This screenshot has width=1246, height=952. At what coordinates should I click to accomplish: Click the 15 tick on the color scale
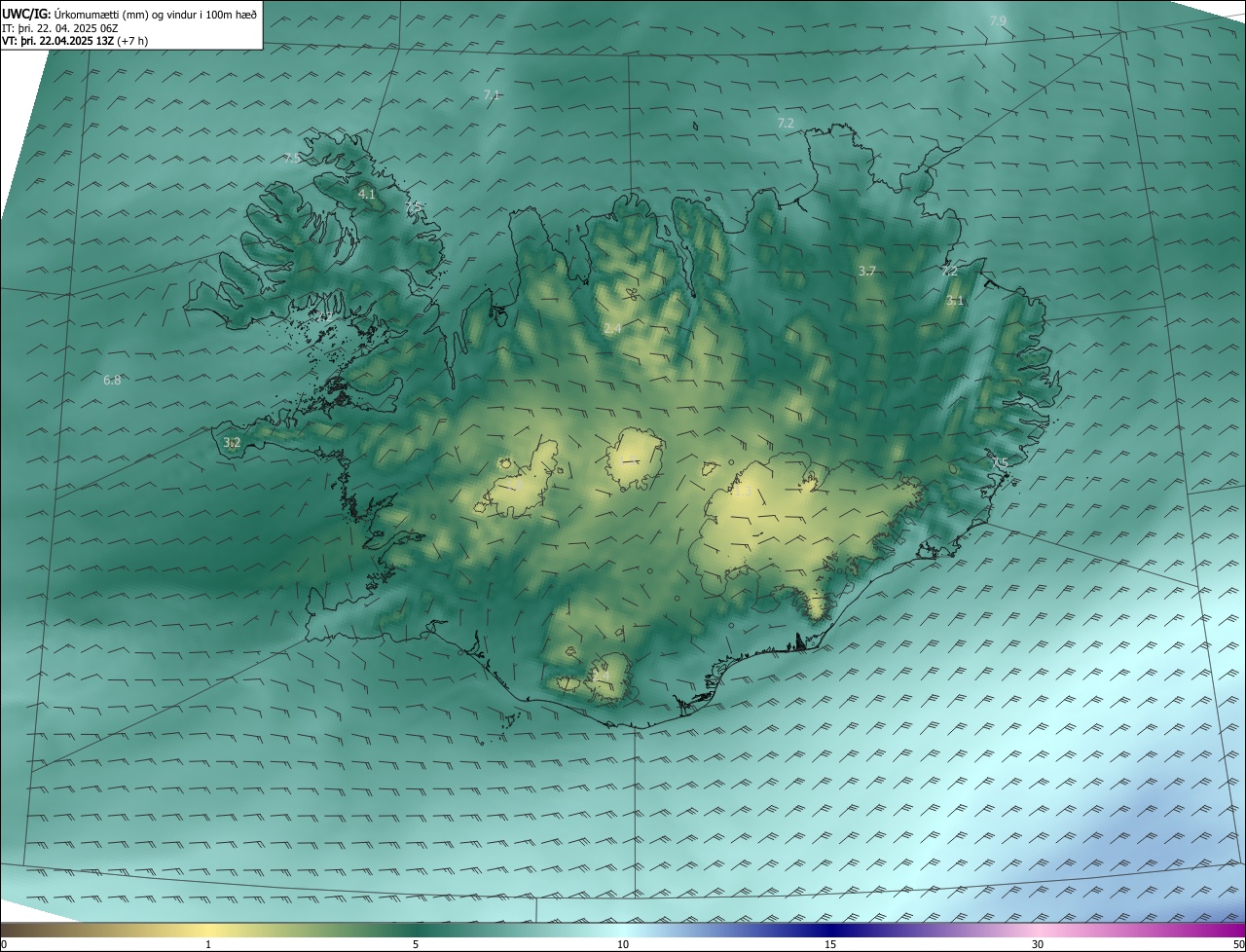(x=830, y=944)
